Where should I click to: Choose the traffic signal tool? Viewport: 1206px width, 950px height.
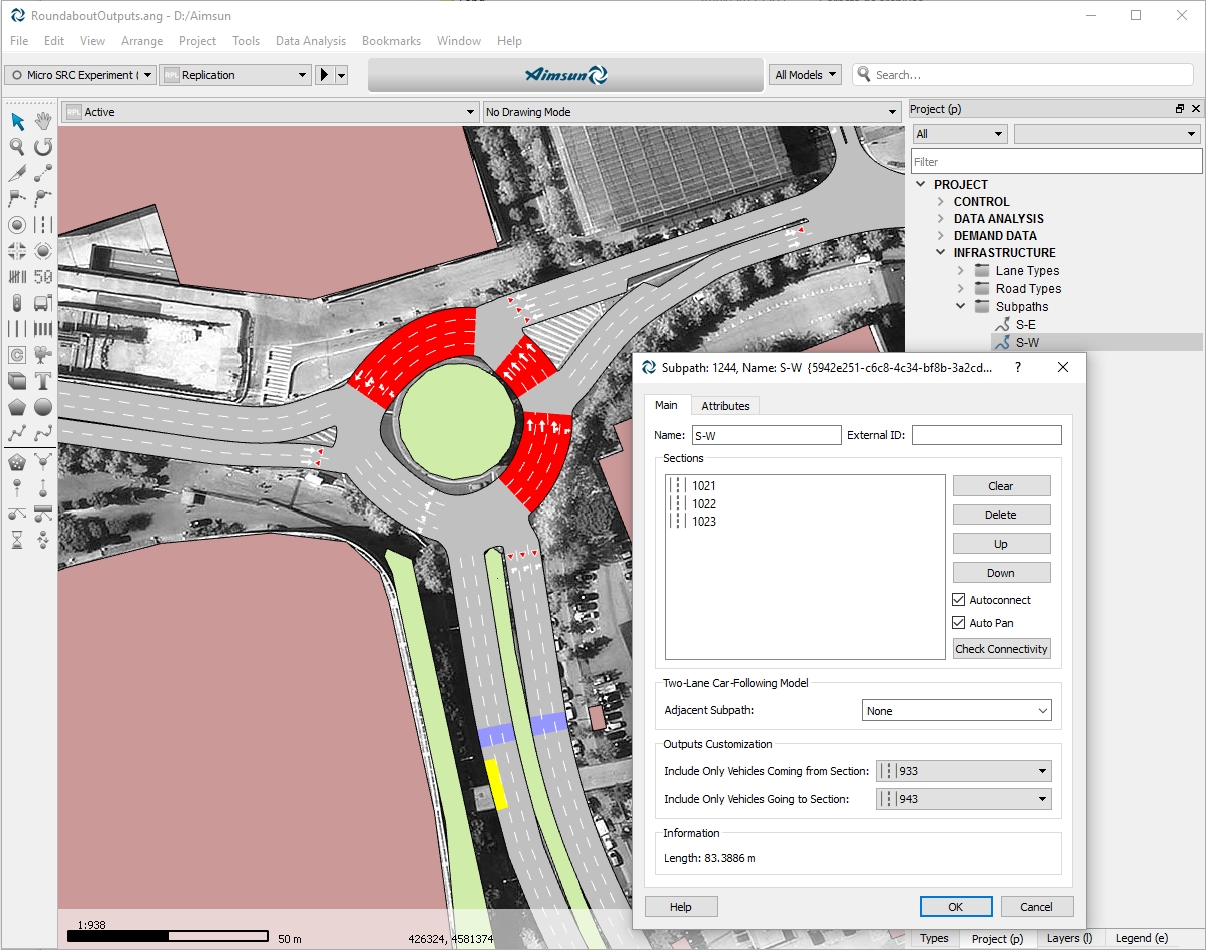[17, 303]
